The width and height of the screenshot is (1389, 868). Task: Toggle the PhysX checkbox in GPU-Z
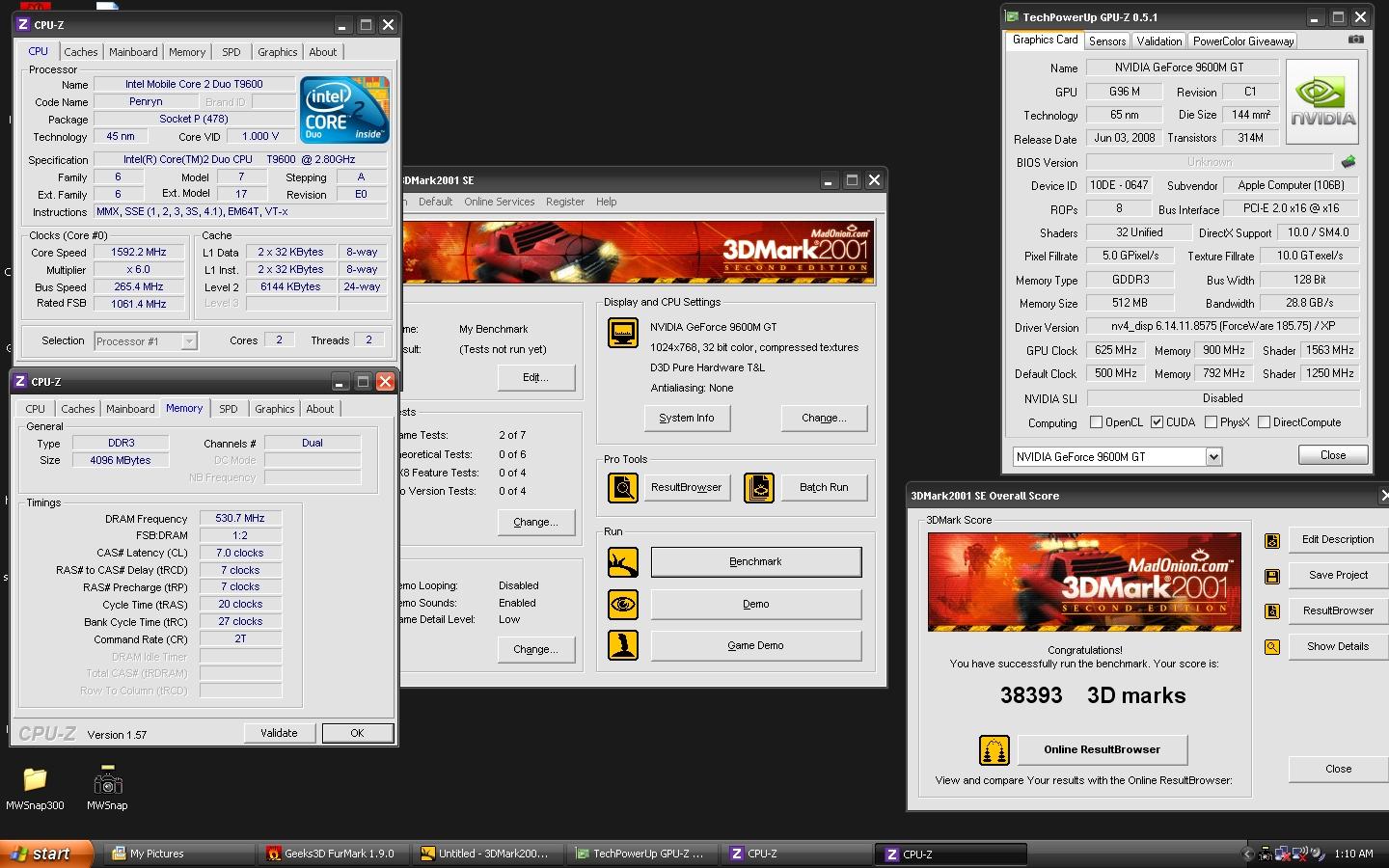pos(1211,422)
